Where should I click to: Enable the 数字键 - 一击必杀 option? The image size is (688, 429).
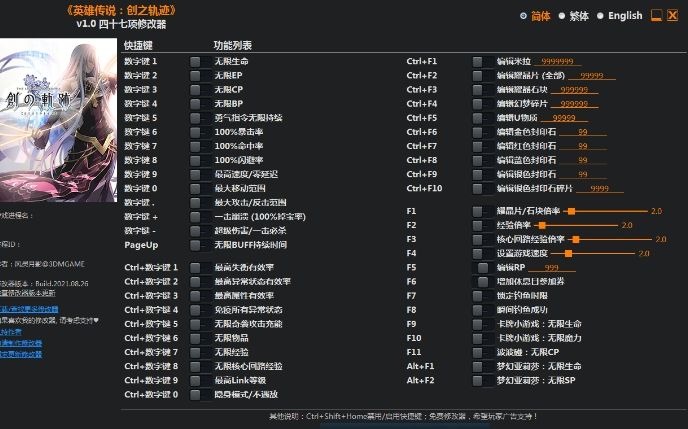[x=200, y=231]
